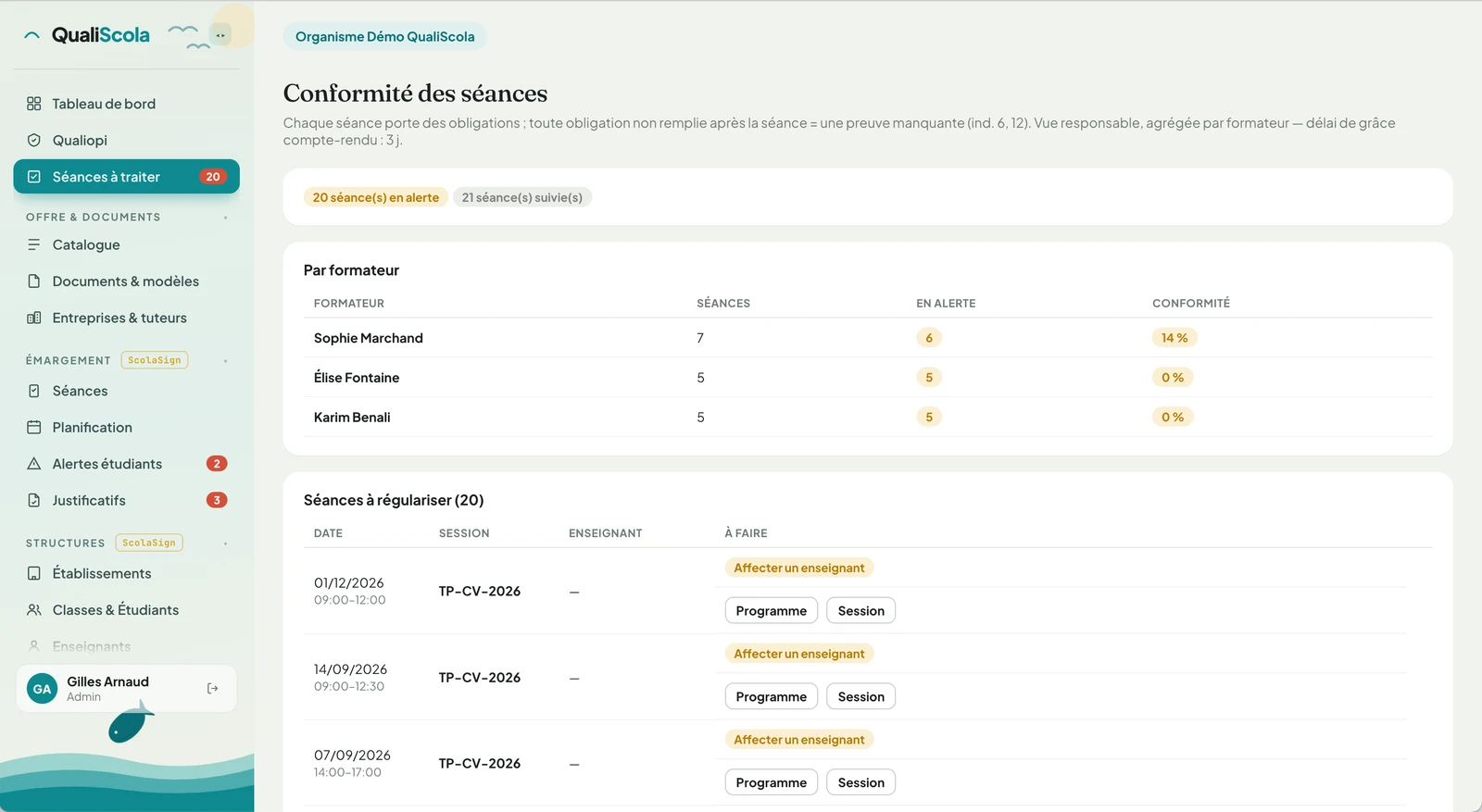Filter by 21 séance(s) suivie(s)
Image resolution: width=1482 pixels, height=812 pixels.
click(522, 197)
